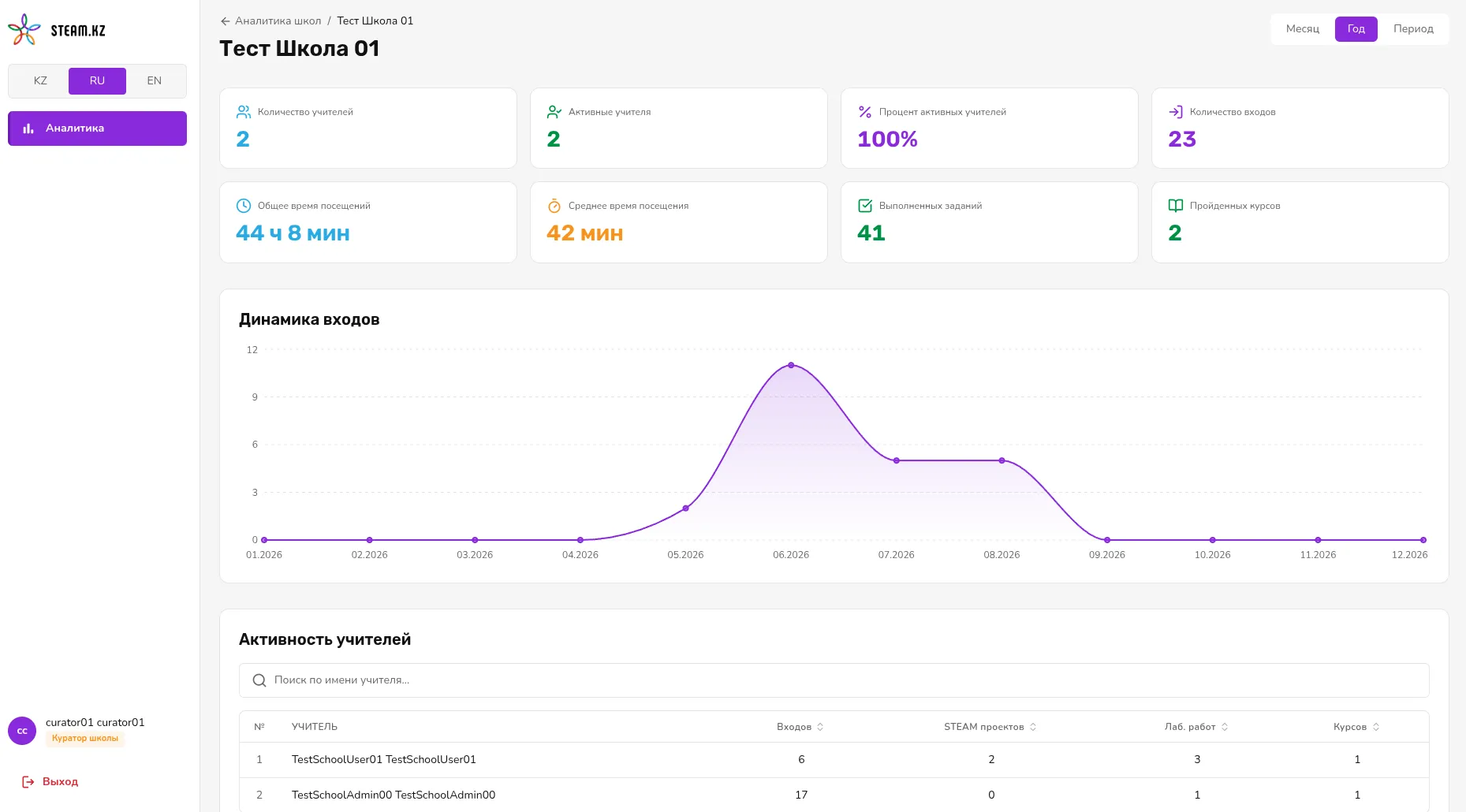Click the teachers count icon in Количество учителей card

pyautogui.click(x=244, y=112)
